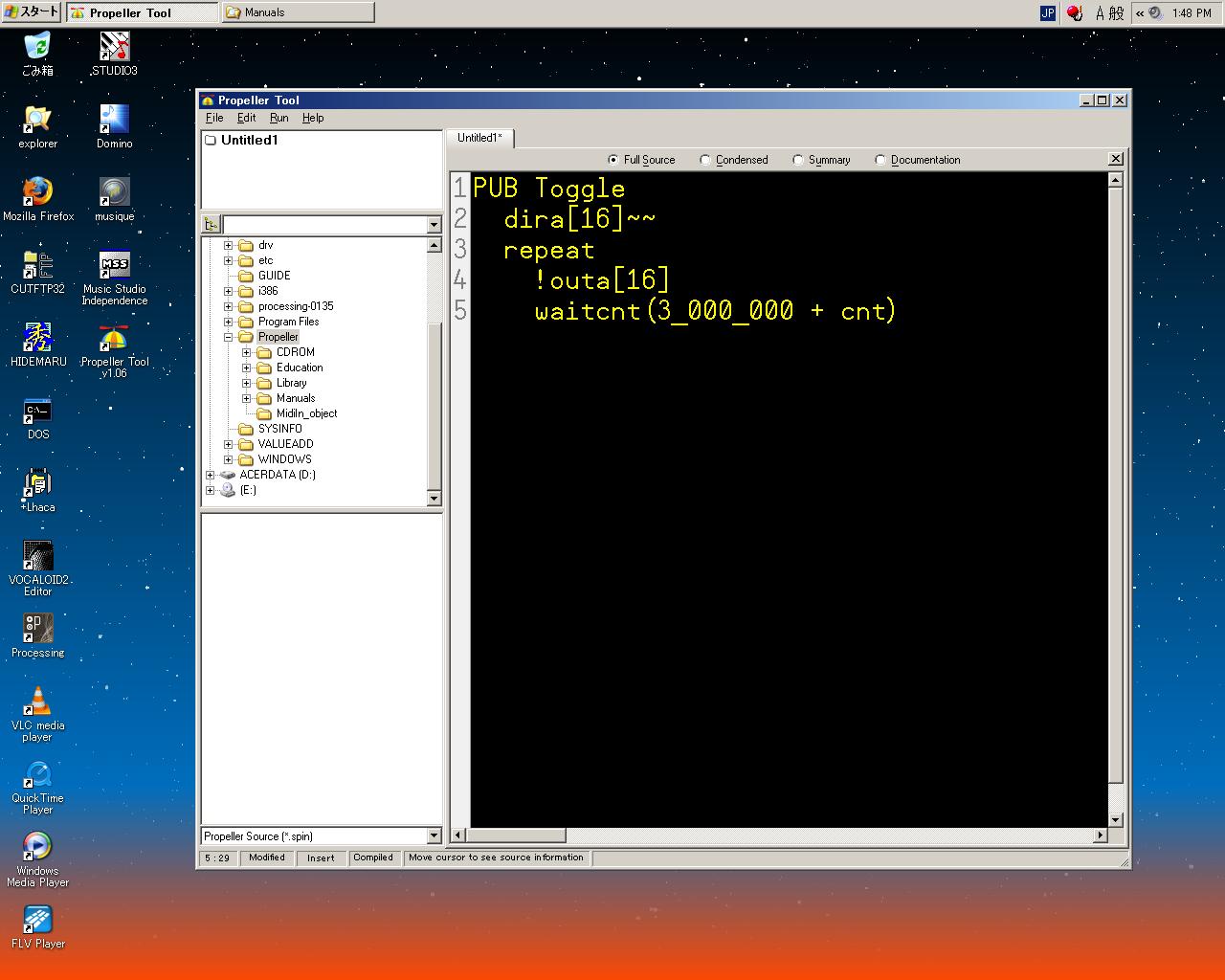
Task: Select the VOCALOID2 Editor desktop icon
Action: tap(37, 557)
